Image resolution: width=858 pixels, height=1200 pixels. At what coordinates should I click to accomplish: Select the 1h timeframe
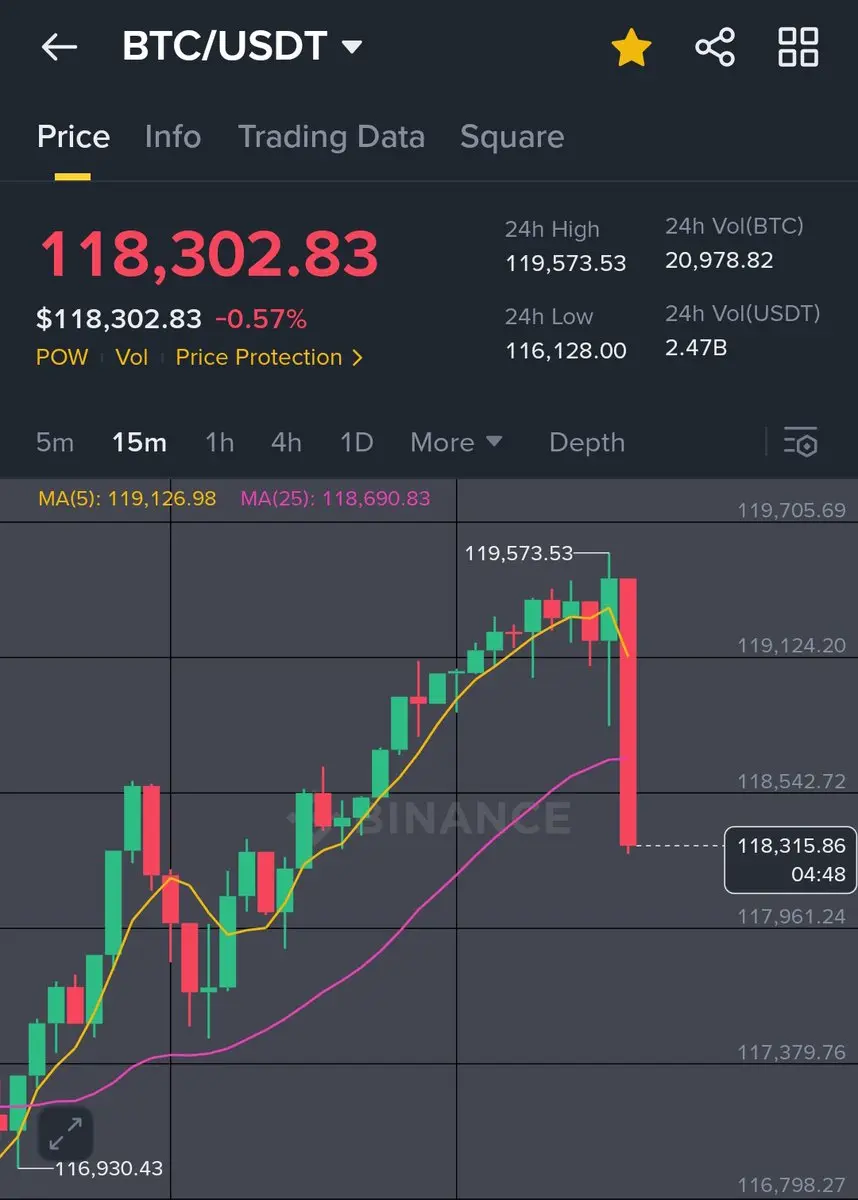(219, 442)
